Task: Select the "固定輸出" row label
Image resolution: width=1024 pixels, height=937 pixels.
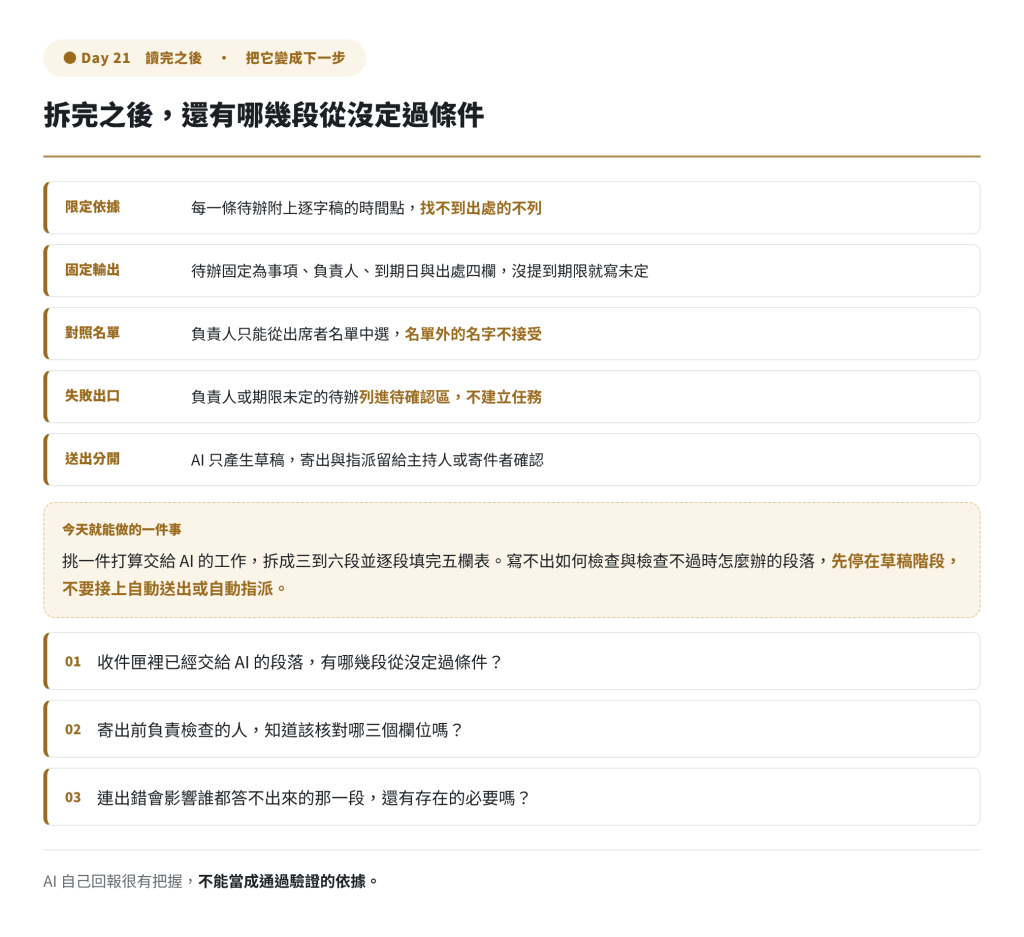Action: click(x=92, y=270)
